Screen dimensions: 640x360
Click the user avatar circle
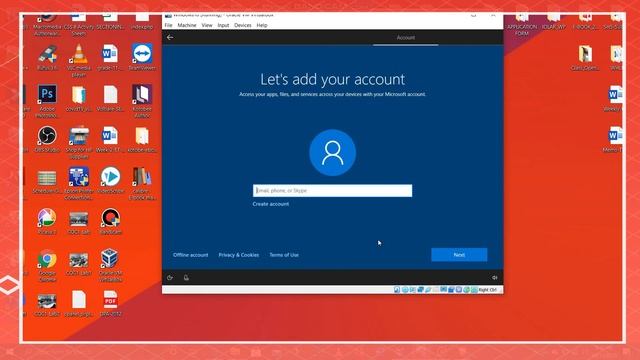[x=333, y=153]
